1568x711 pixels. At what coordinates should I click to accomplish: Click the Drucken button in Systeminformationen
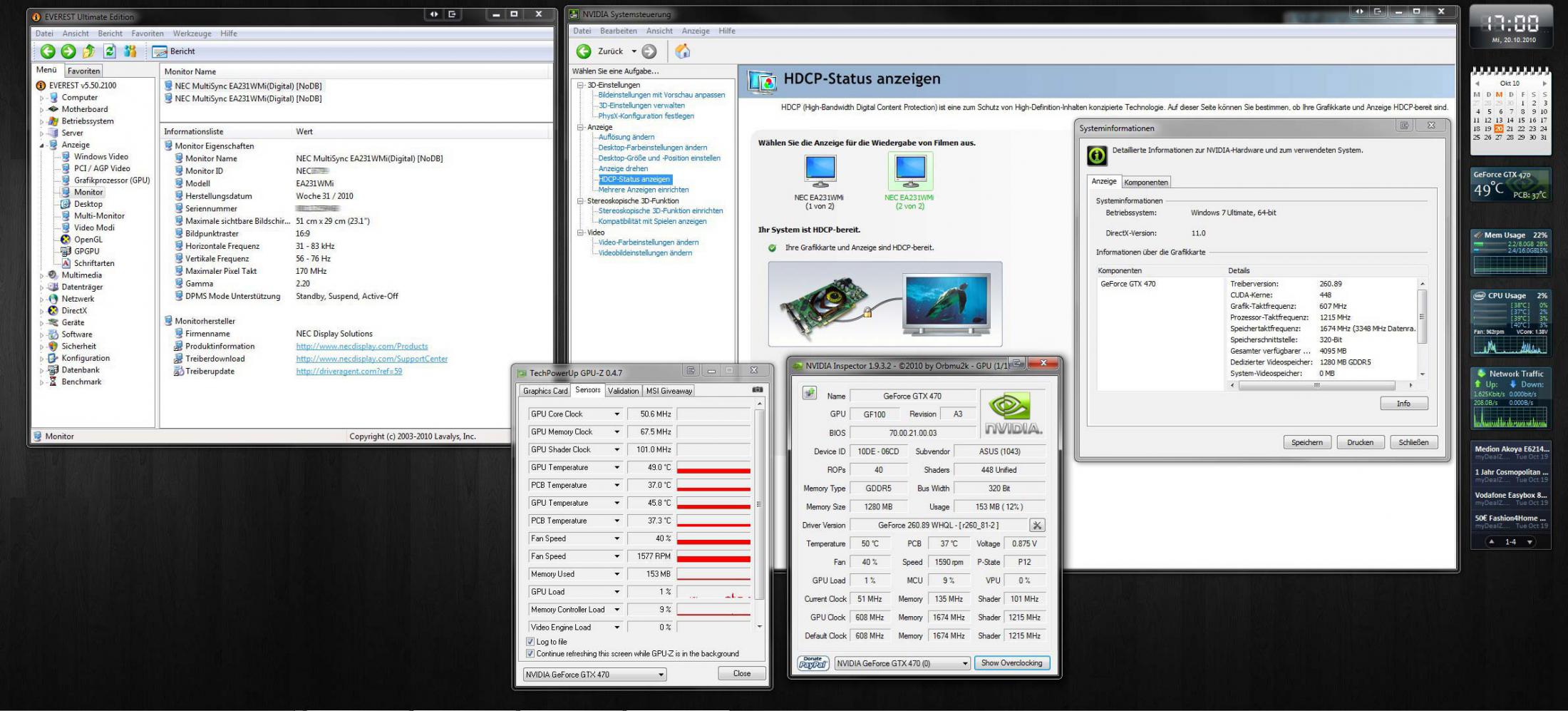point(1361,443)
